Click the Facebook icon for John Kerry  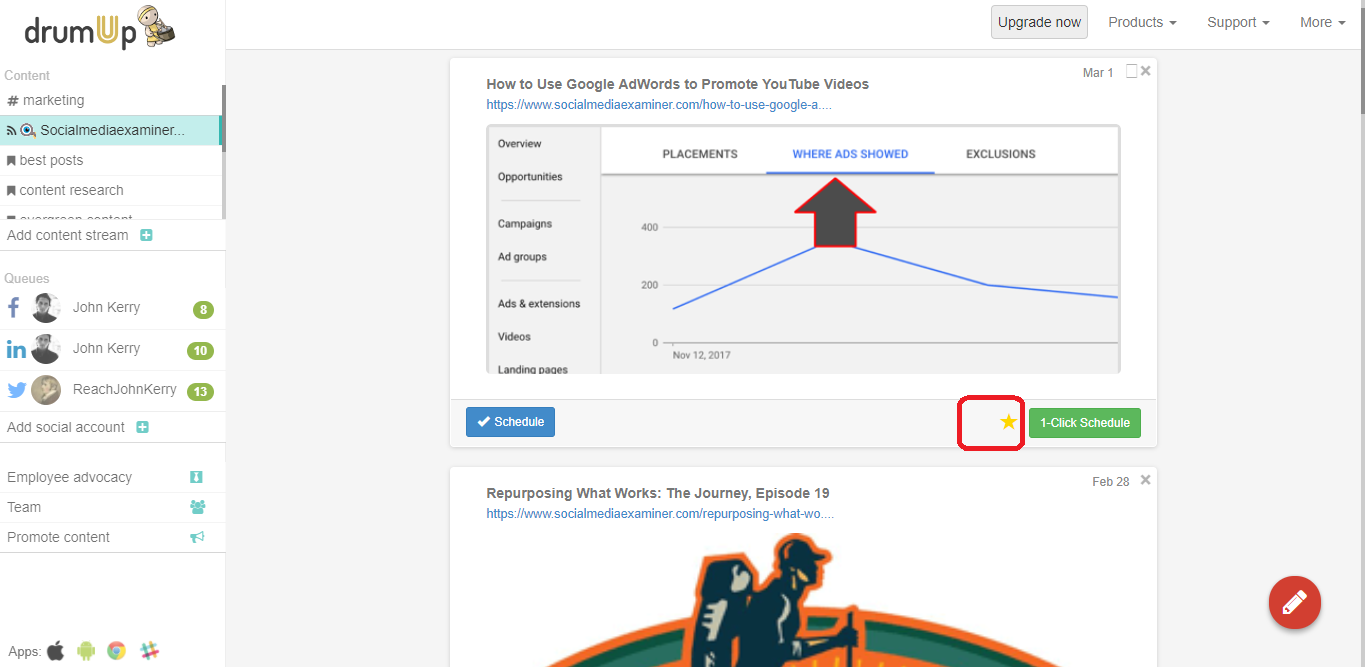click(14, 307)
